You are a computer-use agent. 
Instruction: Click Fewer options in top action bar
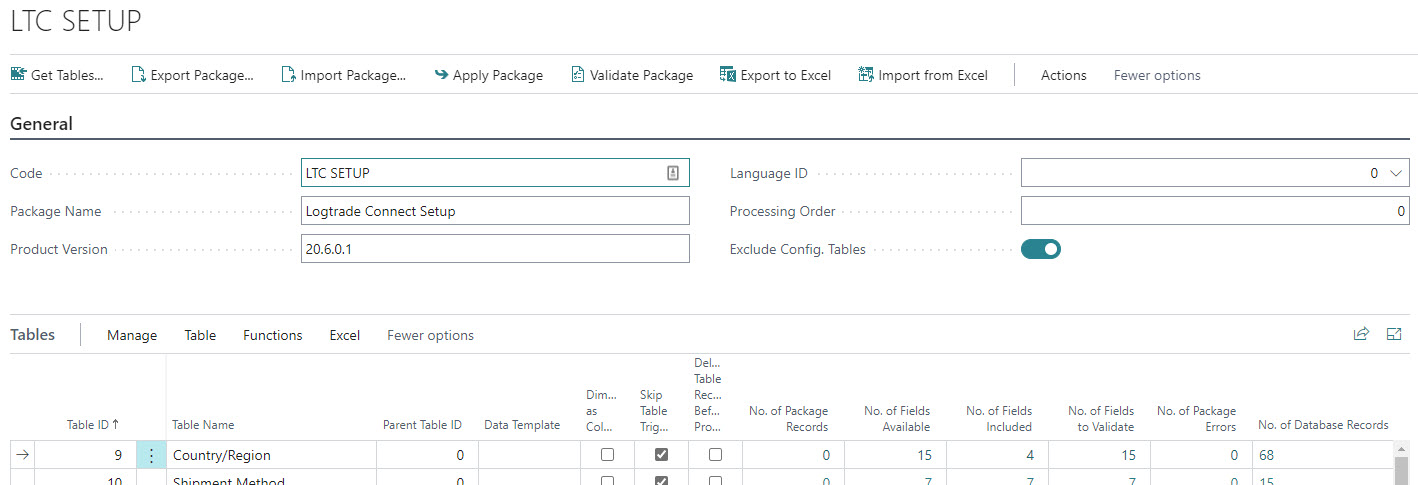1157,75
